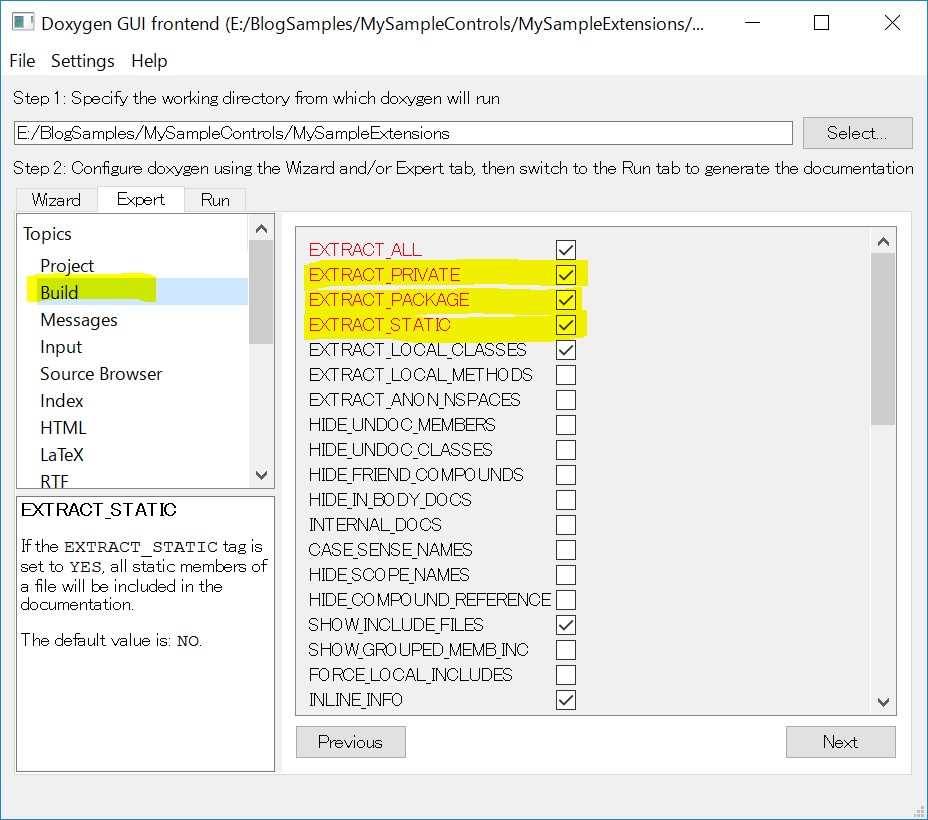Enable the HIDE_IN_BODY_DOCS checkbox
928x820 pixels.
[x=566, y=500]
